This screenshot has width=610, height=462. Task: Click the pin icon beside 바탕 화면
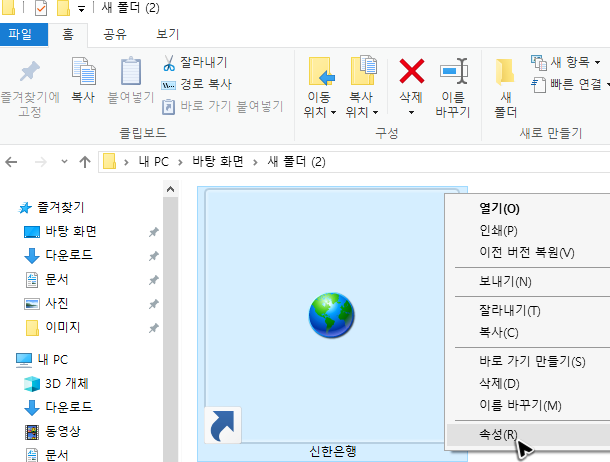click(154, 232)
